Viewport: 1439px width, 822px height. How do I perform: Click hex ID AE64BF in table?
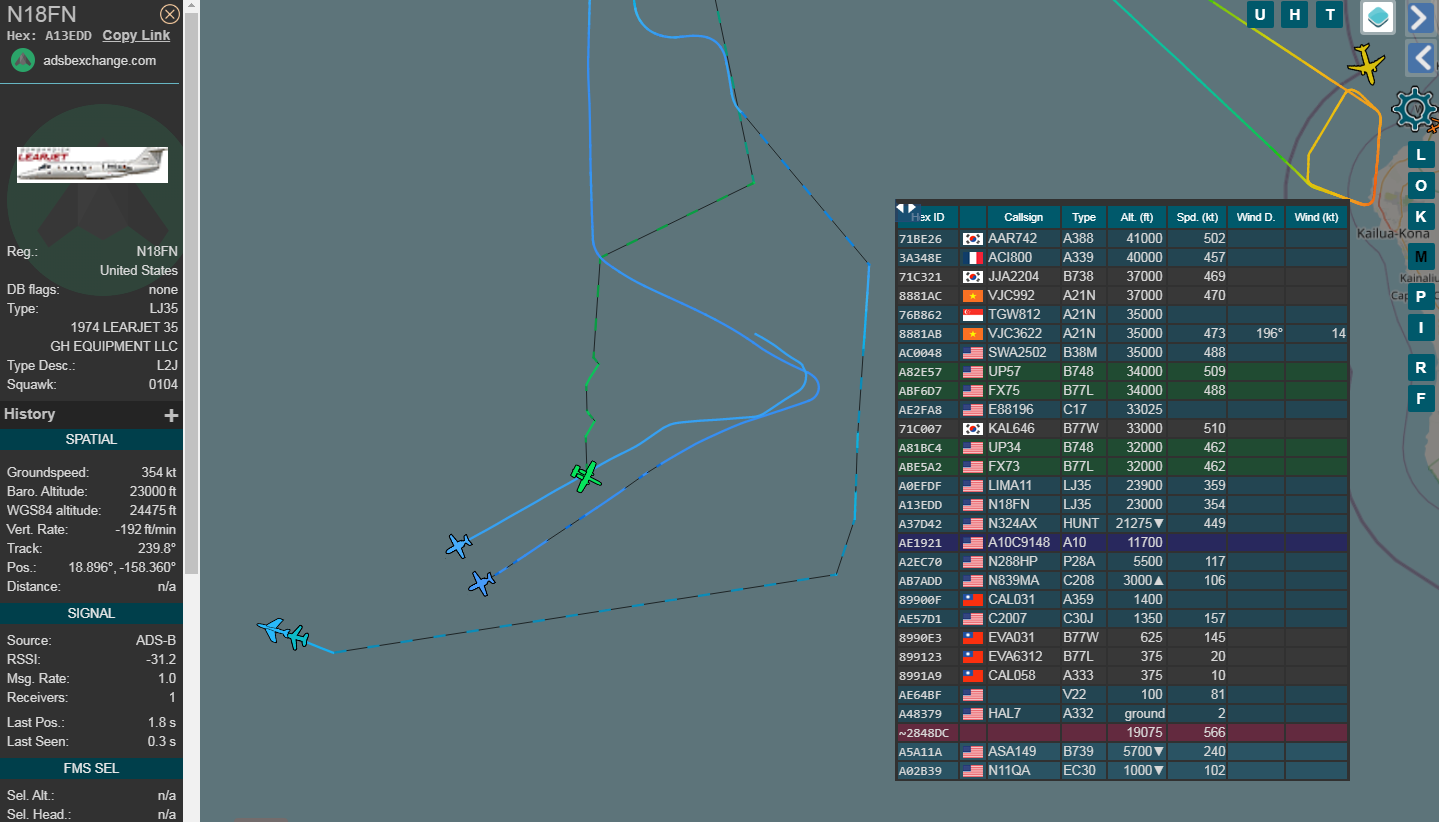[920, 695]
